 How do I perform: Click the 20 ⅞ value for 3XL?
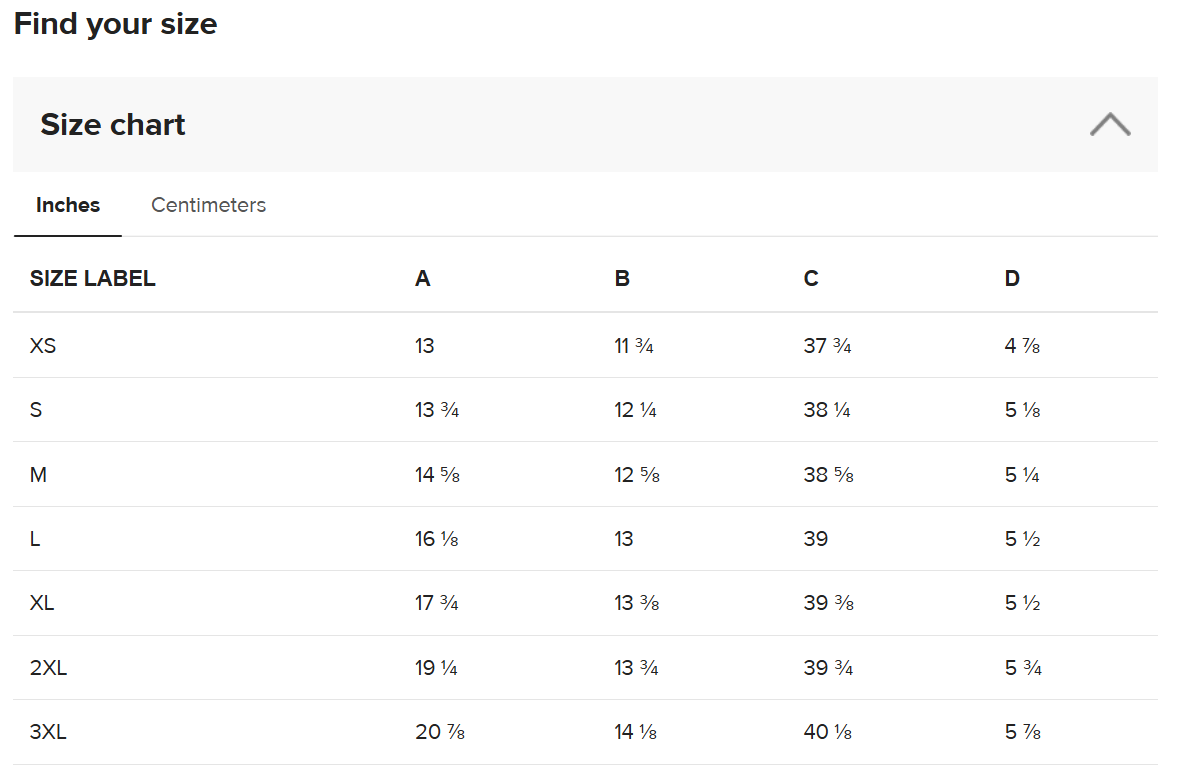pos(440,732)
